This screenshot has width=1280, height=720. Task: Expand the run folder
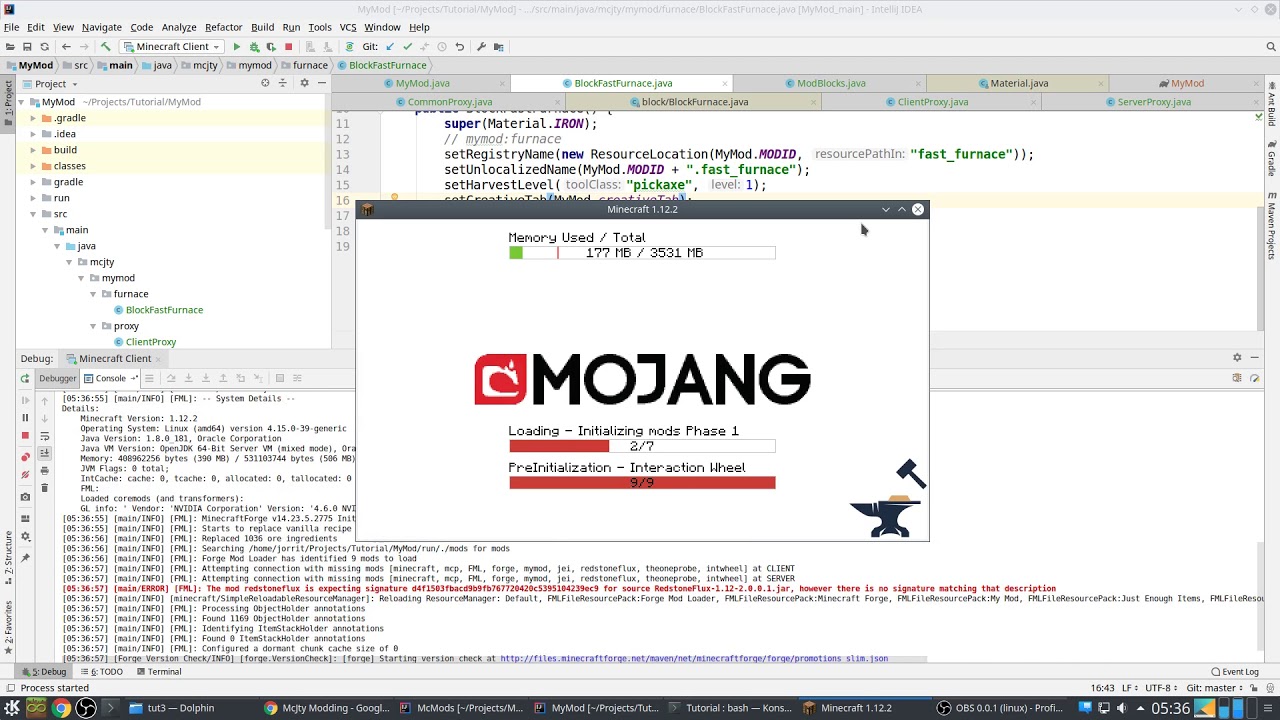coord(33,198)
